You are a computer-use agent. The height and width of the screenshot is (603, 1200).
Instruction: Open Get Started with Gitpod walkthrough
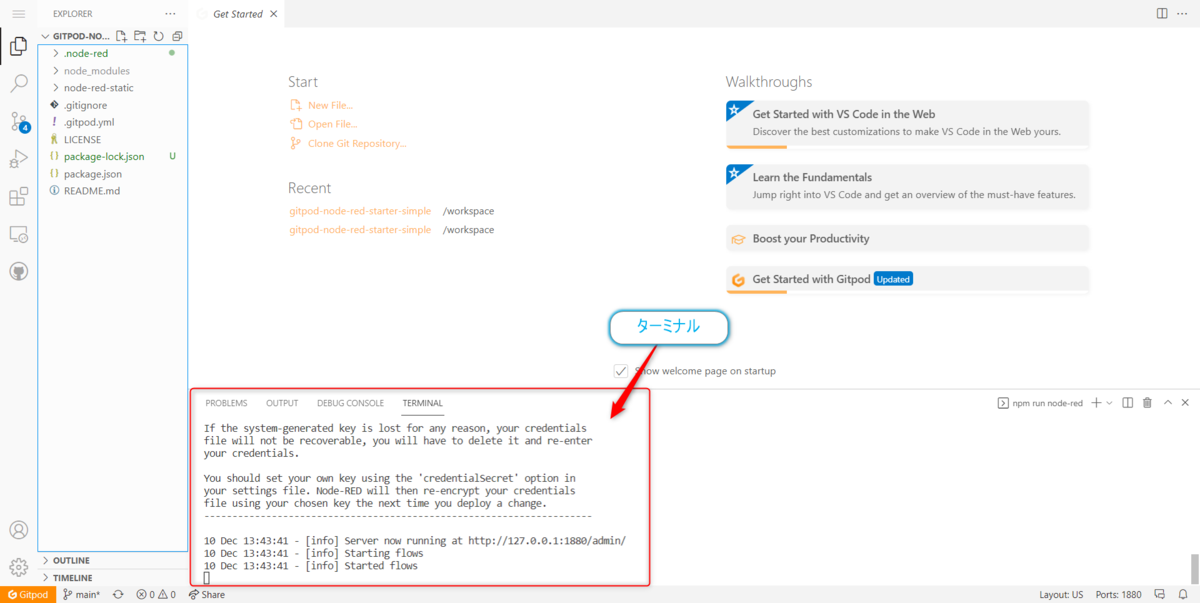[907, 280]
